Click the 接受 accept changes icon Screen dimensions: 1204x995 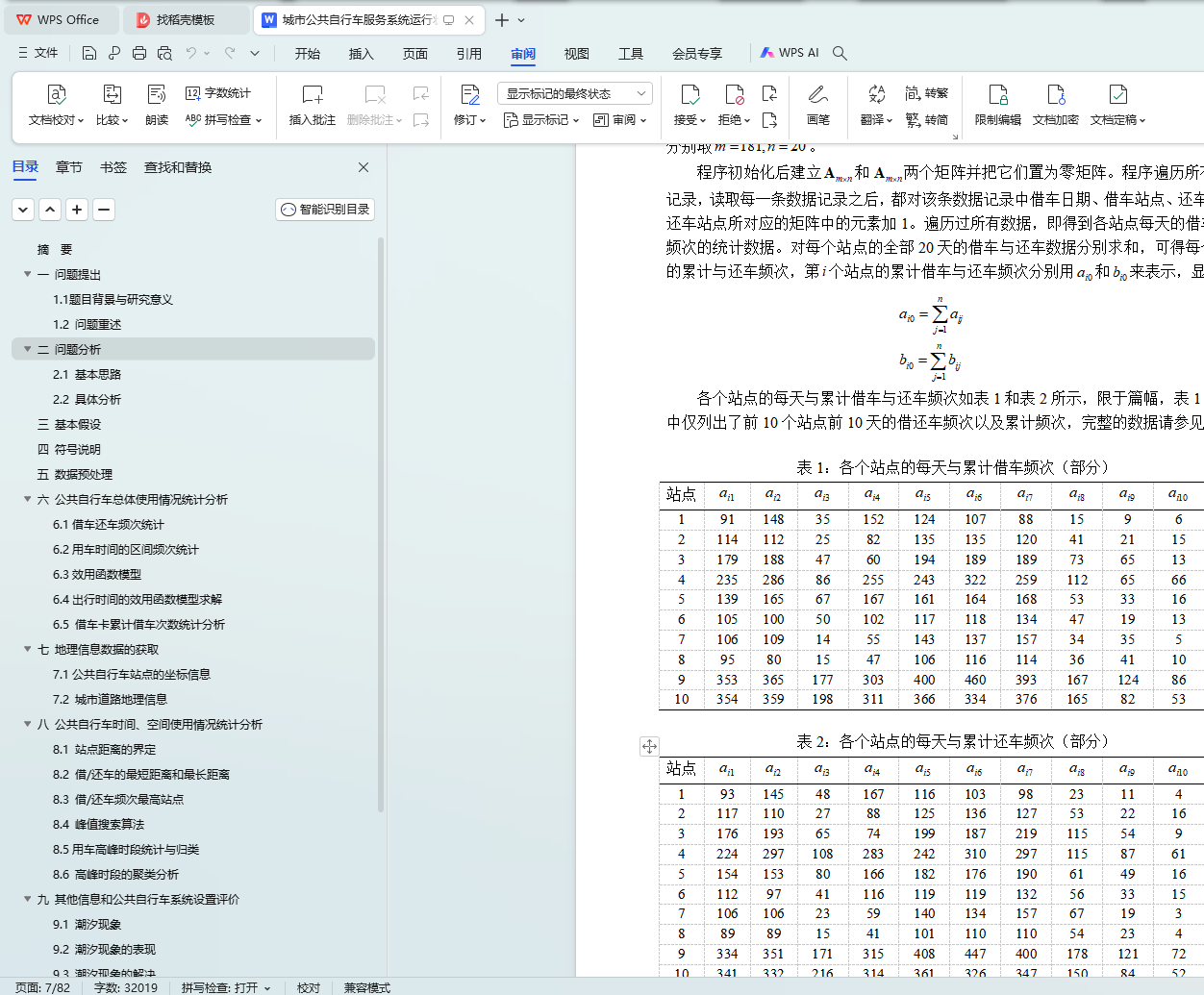[690, 94]
